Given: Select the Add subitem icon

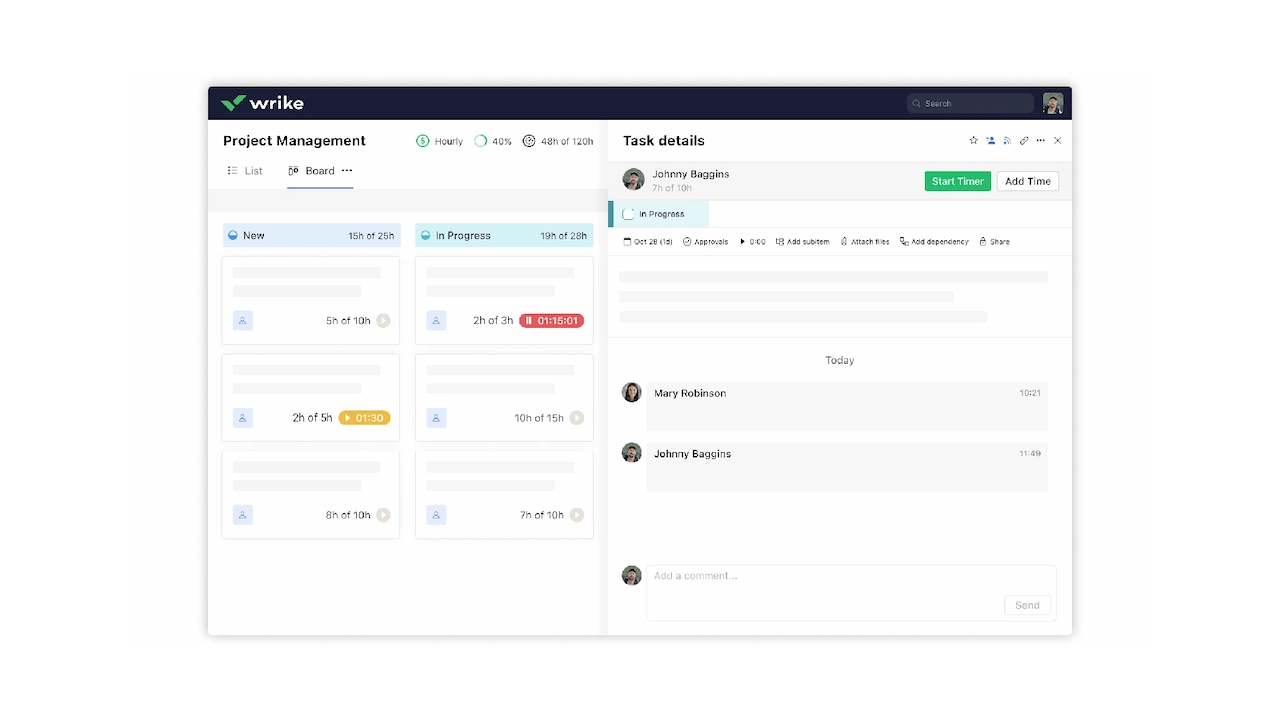Looking at the screenshot, I should click(782, 241).
